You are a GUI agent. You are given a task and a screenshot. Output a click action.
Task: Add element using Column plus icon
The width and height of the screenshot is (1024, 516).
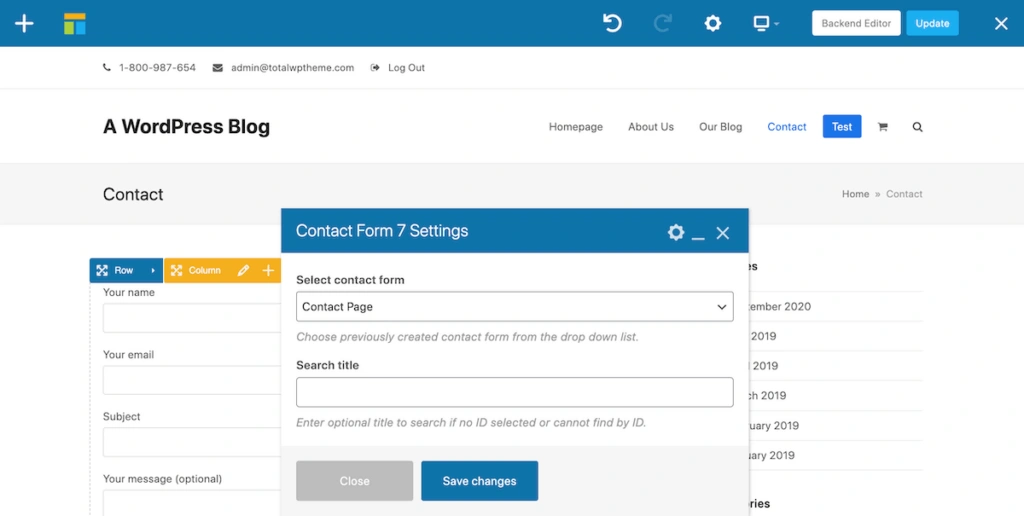coord(268,270)
